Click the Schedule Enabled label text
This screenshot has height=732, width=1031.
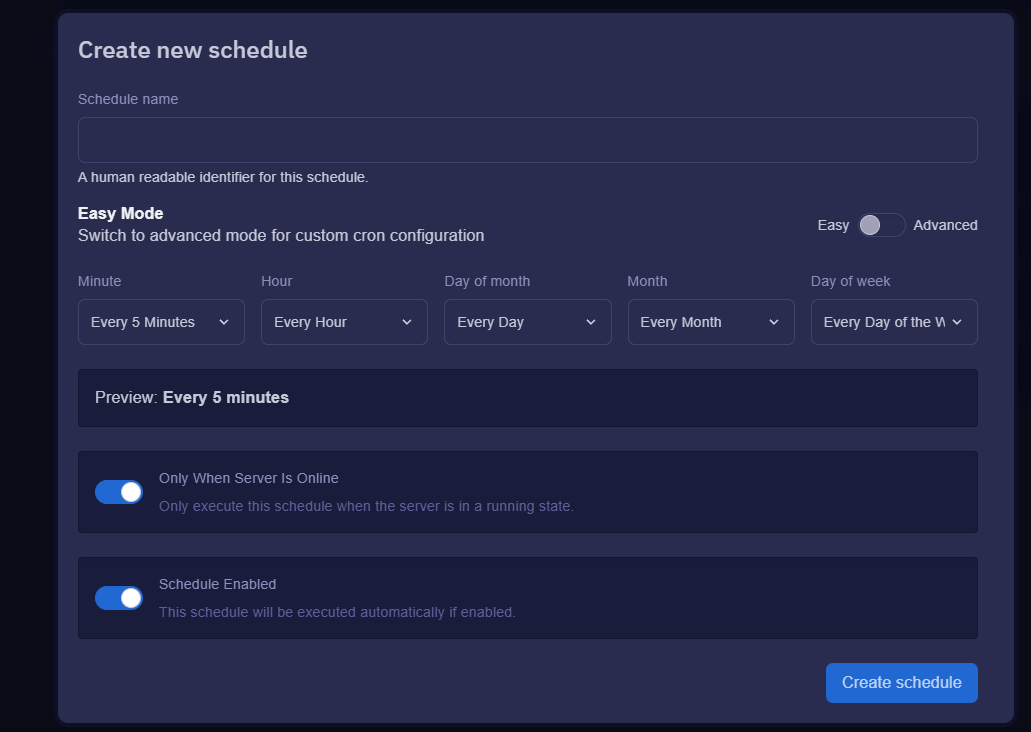point(217,584)
